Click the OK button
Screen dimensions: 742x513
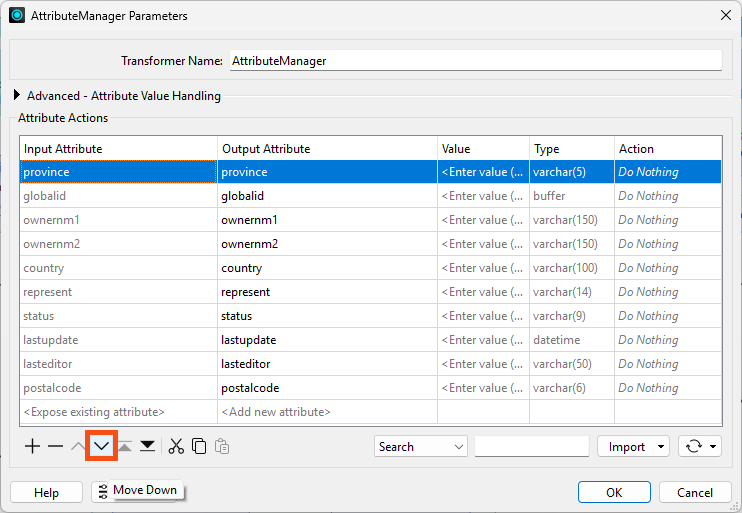click(x=614, y=492)
